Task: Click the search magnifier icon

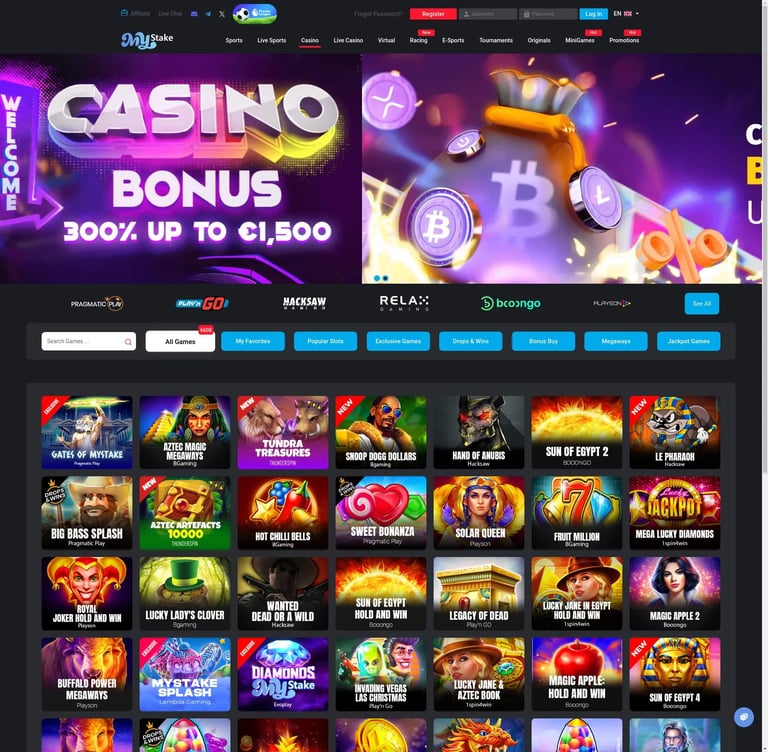Action: point(128,342)
